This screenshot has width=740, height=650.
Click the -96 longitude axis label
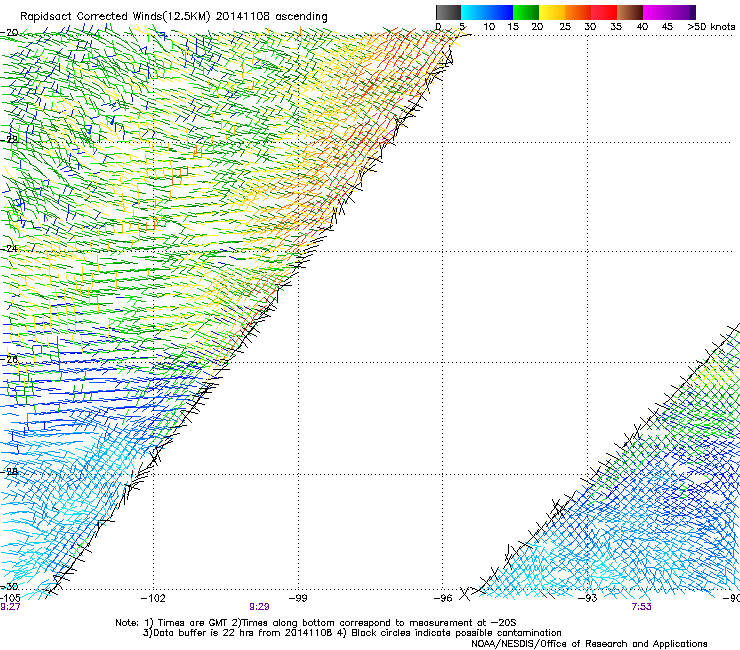pyautogui.click(x=443, y=599)
